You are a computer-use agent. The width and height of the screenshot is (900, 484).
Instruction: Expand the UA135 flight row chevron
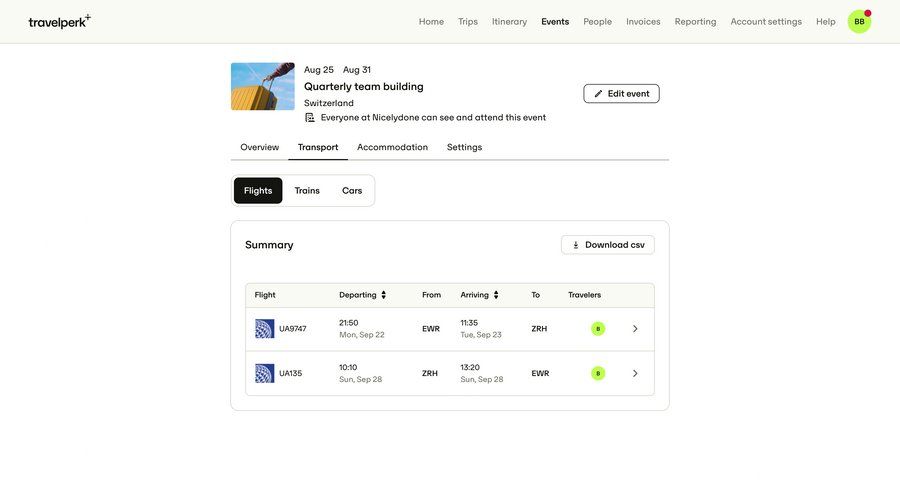pyautogui.click(x=635, y=373)
